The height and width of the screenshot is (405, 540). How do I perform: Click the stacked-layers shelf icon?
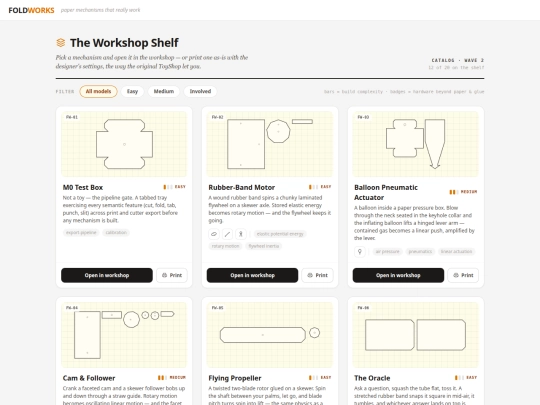[61, 43]
